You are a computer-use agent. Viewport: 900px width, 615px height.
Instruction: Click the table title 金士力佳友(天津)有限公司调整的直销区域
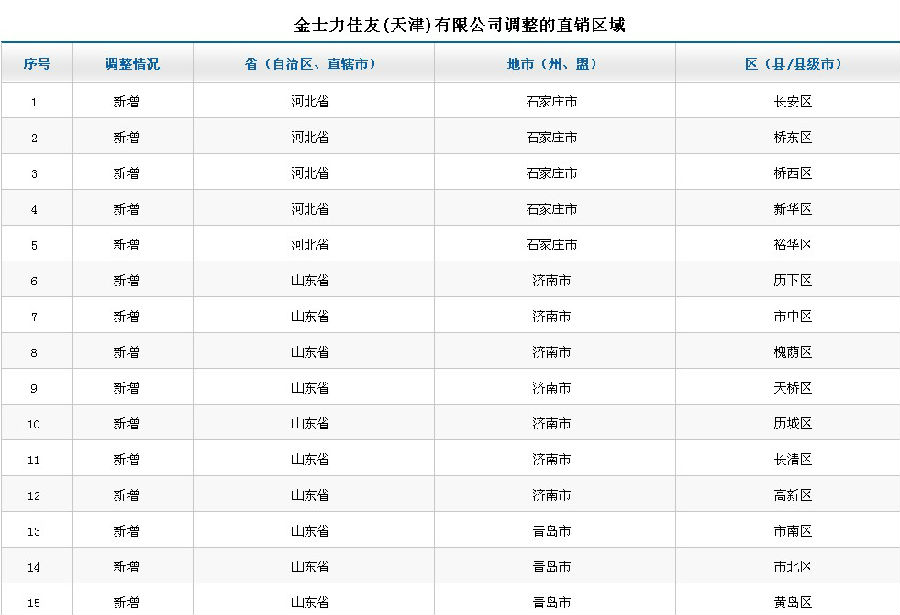click(x=459, y=25)
